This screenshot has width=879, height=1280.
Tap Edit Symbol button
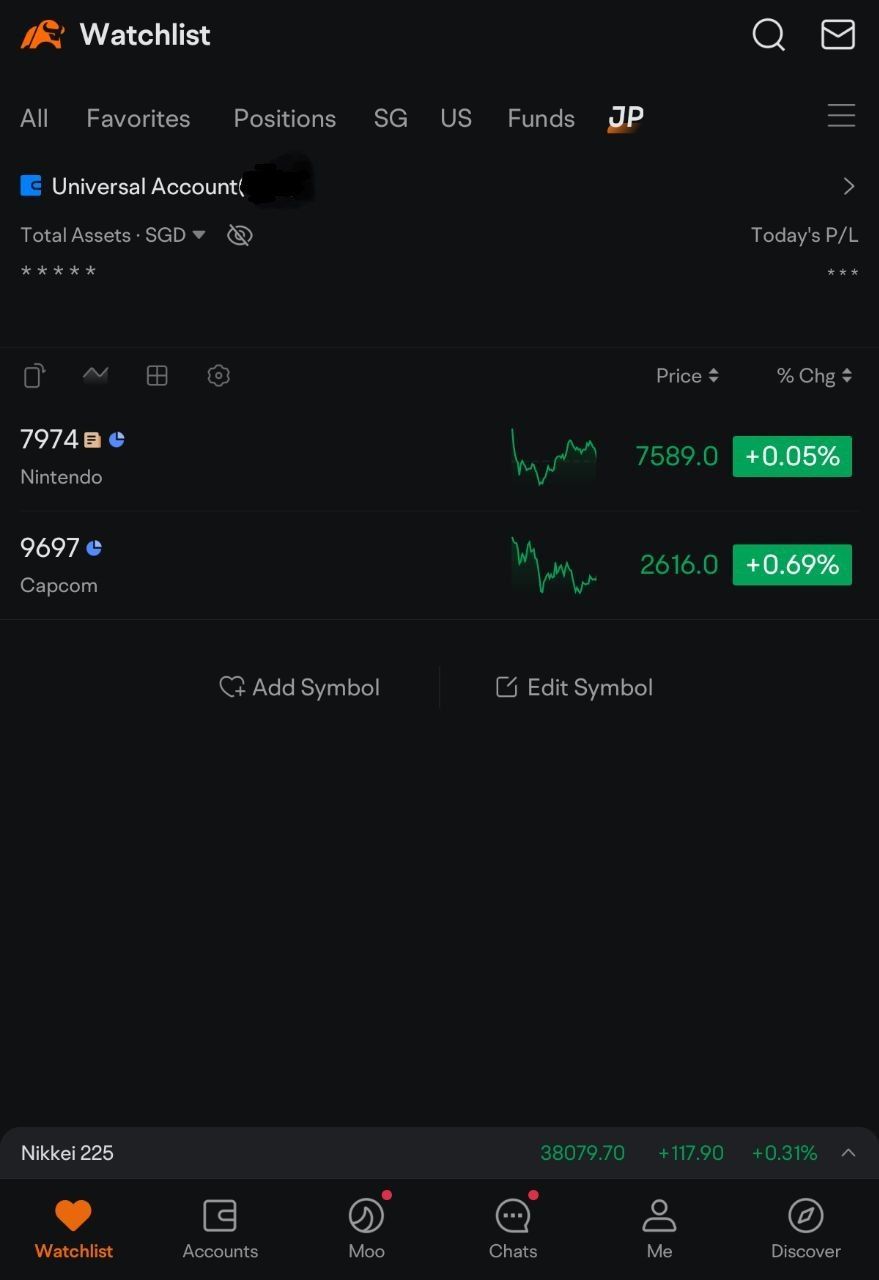[x=574, y=687]
